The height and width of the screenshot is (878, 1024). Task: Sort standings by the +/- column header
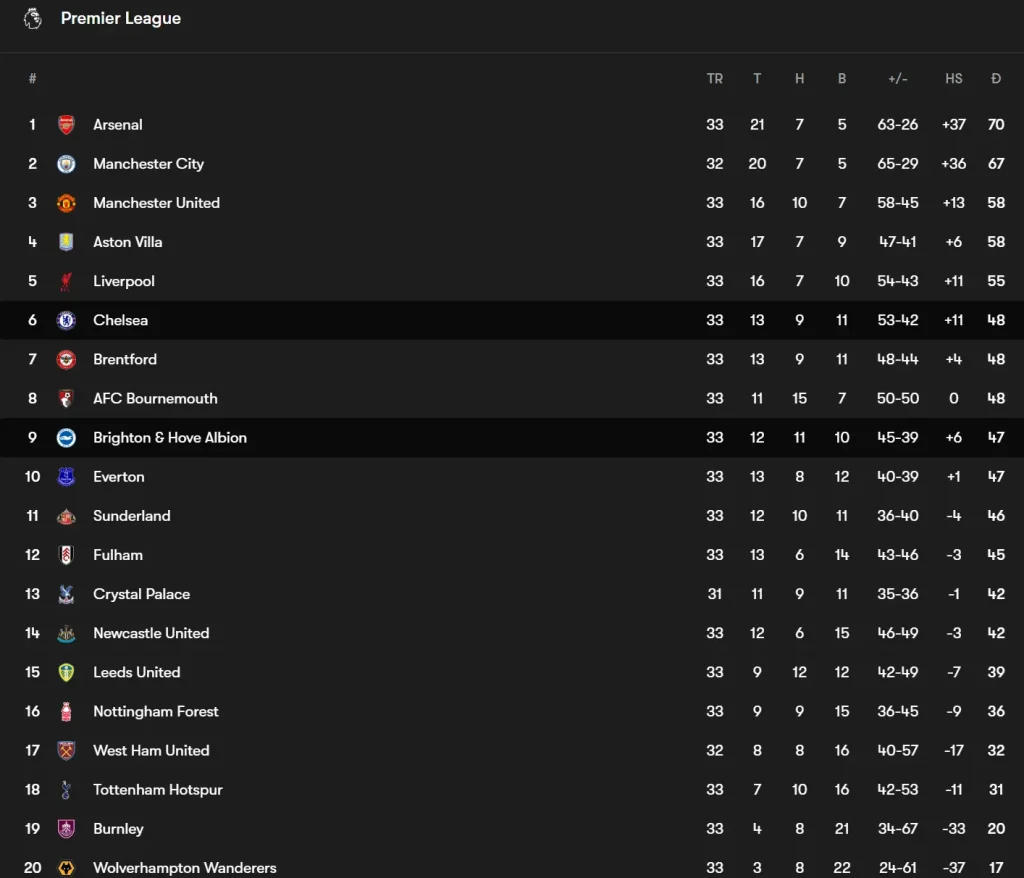[x=897, y=78]
